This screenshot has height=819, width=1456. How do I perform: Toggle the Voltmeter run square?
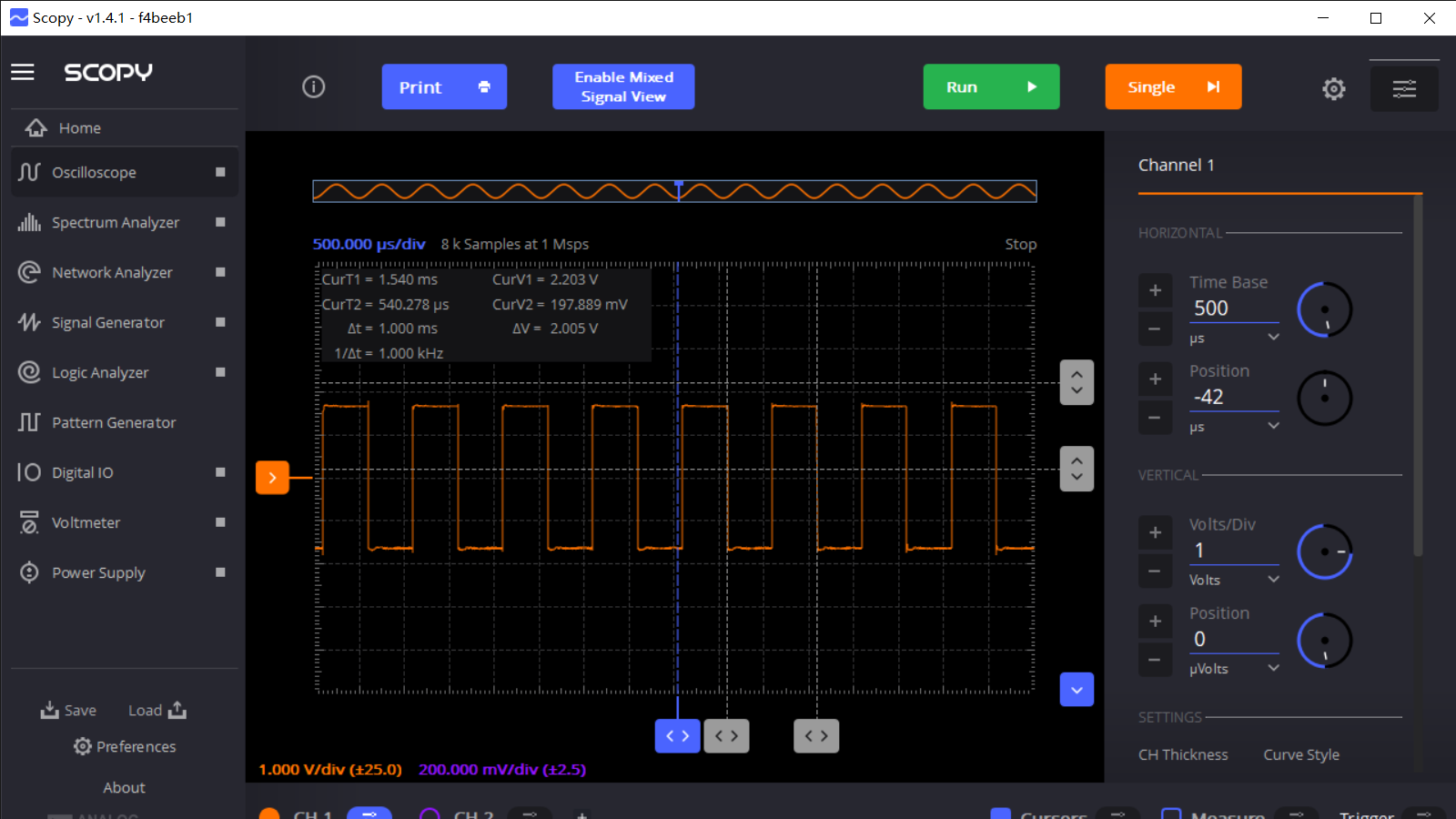220,522
